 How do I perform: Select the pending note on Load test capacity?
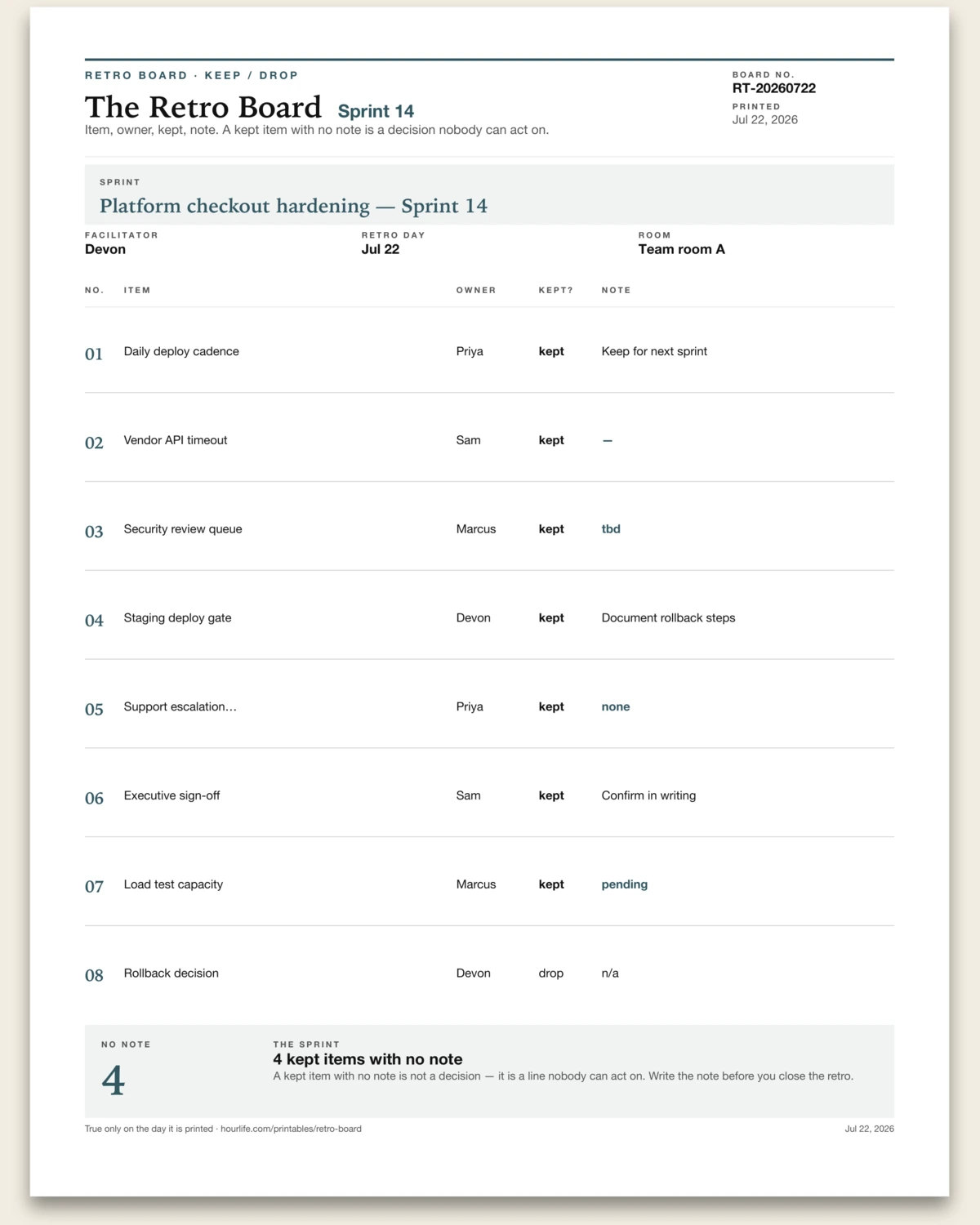pos(625,884)
